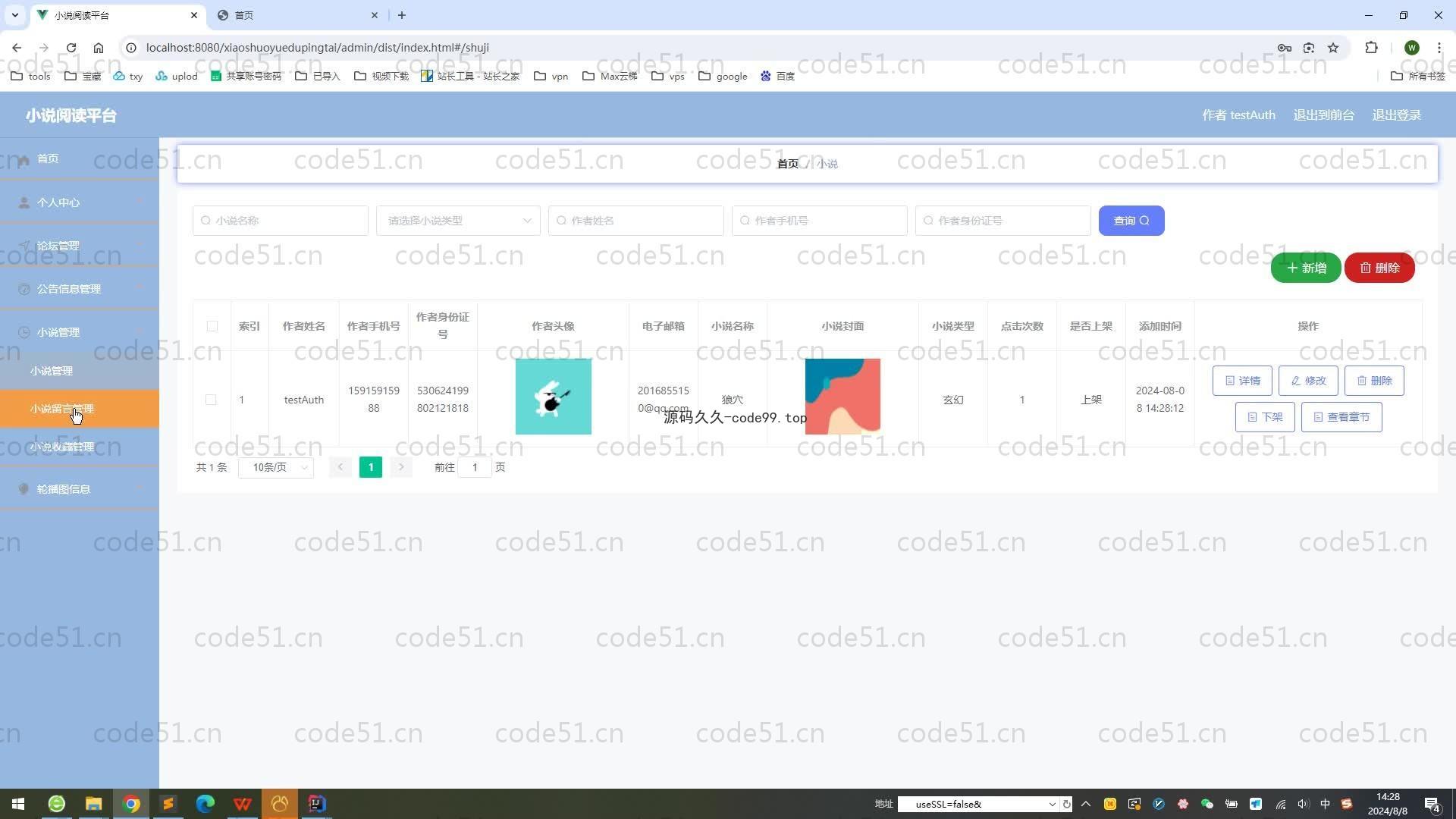Click 作者 testAuth header text

point(1238,115)
